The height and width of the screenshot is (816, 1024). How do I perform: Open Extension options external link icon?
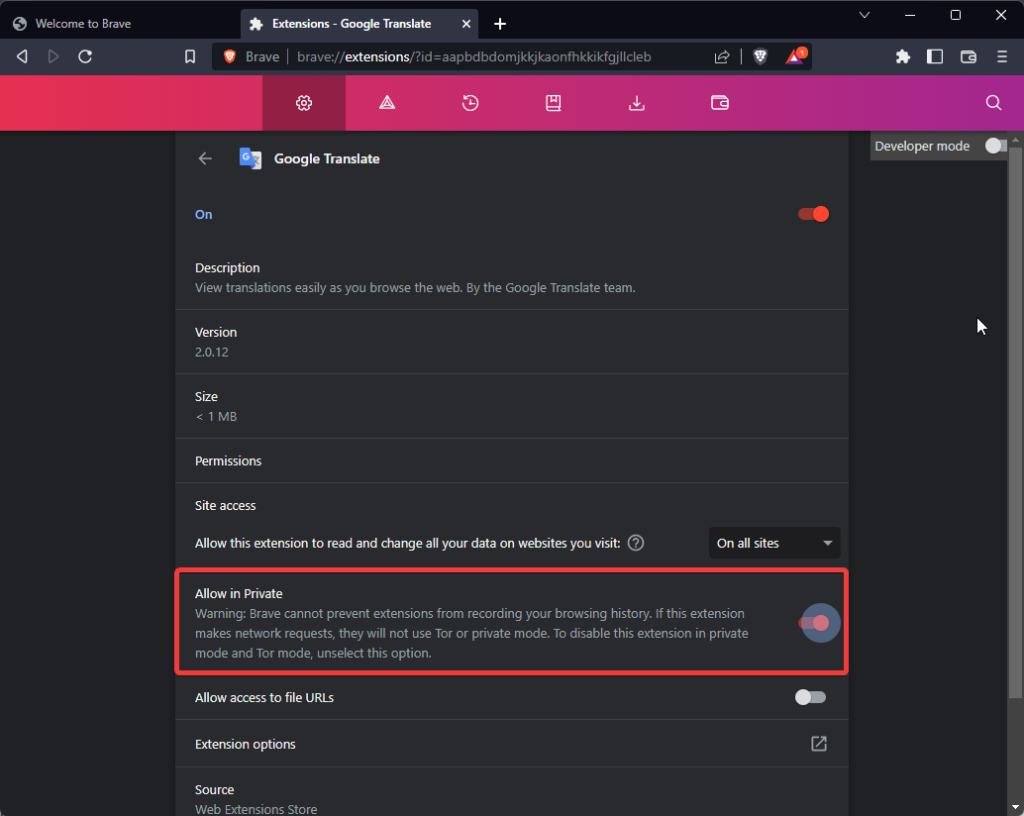click(x=819, y=744)
